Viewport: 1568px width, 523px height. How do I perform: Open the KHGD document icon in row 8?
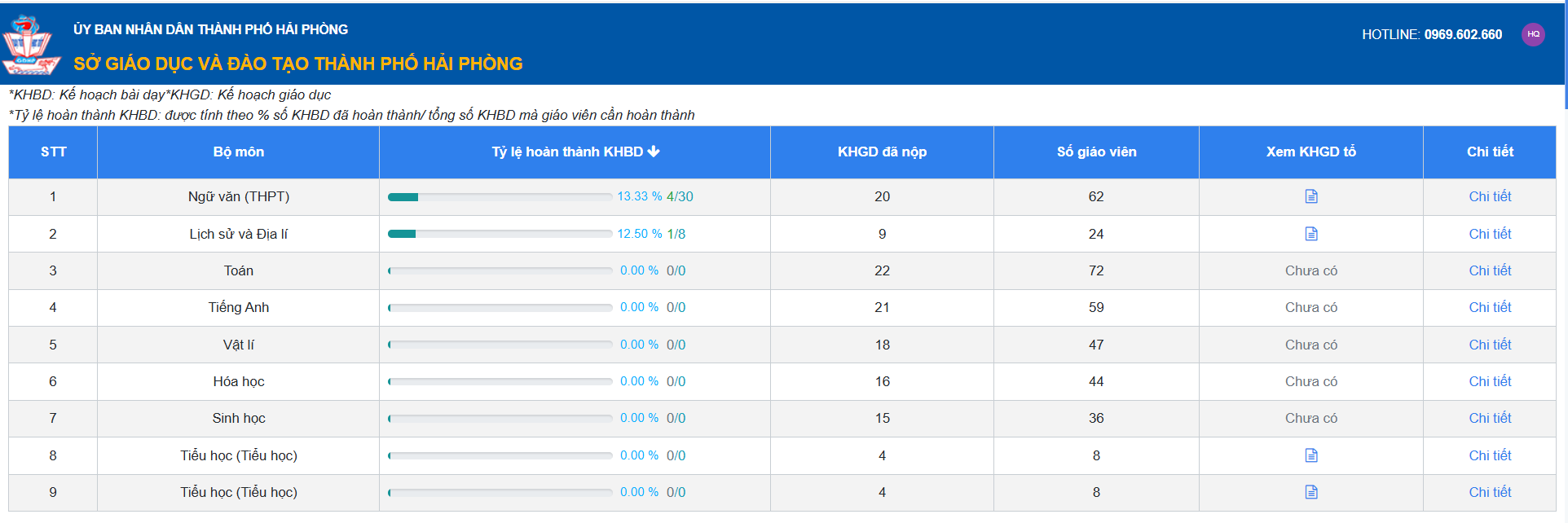(x=1310, y=455)
